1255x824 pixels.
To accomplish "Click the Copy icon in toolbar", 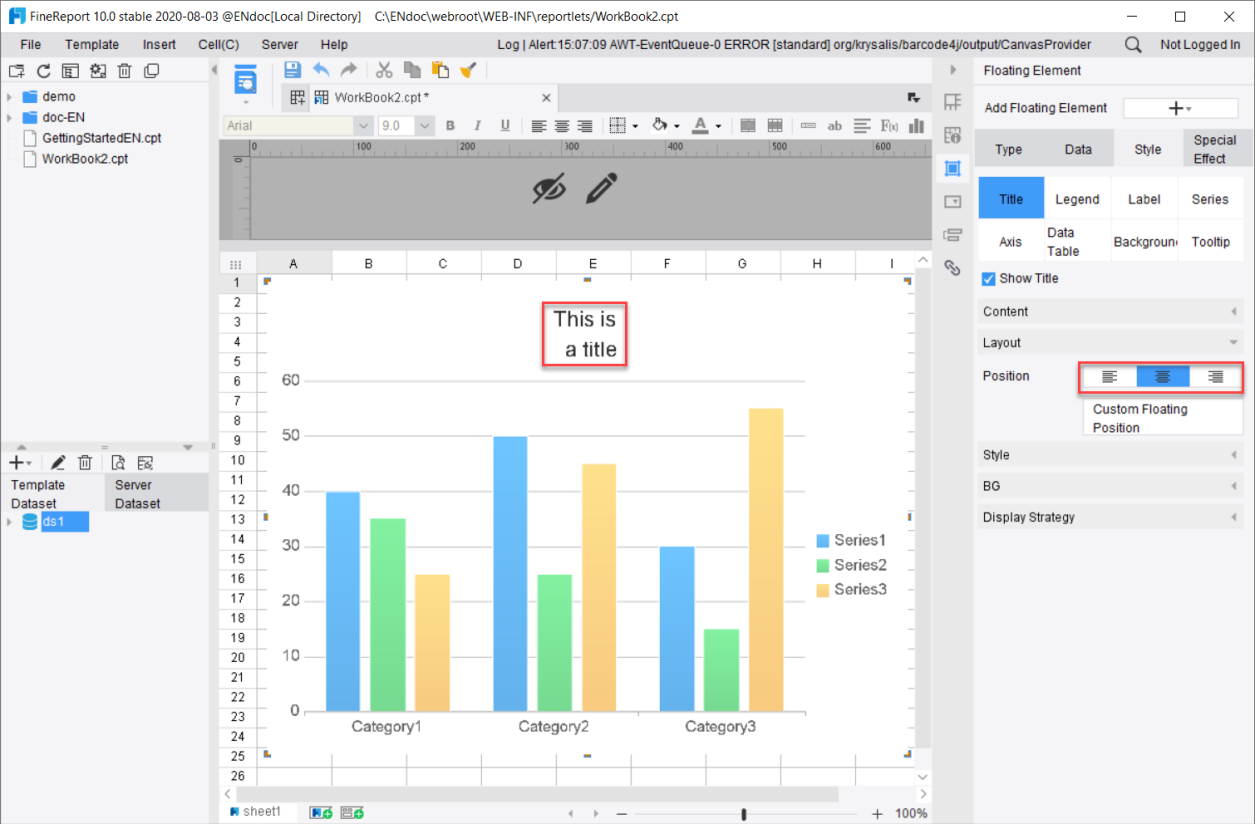I will (x=412, y=70).
